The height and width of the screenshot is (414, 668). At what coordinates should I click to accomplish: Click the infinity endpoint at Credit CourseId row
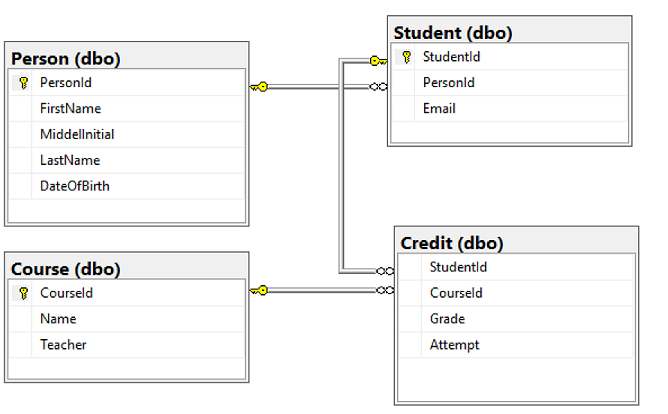[x=384, y=291]
